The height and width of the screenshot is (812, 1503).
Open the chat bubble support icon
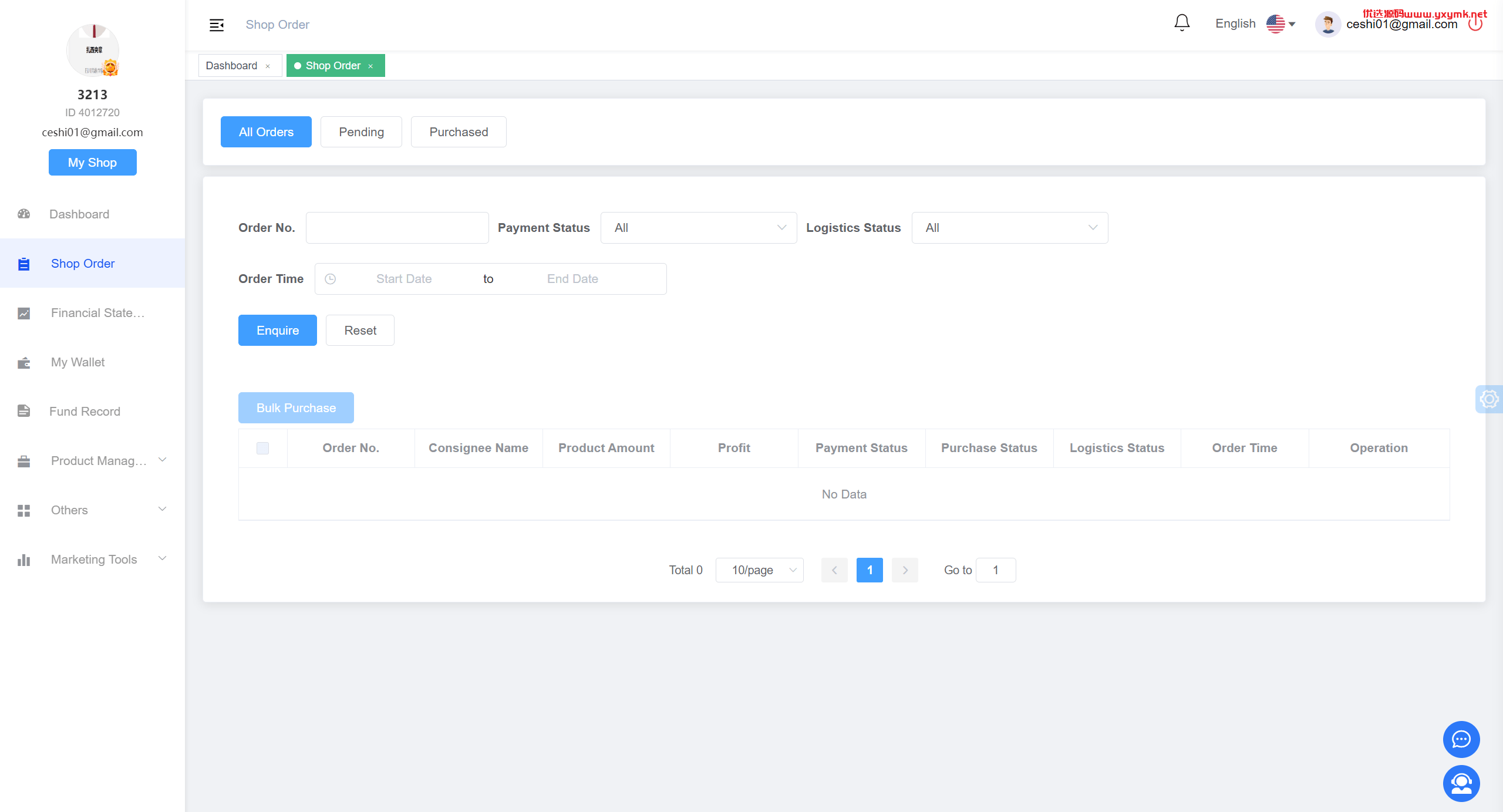(x=1461, y=739)
